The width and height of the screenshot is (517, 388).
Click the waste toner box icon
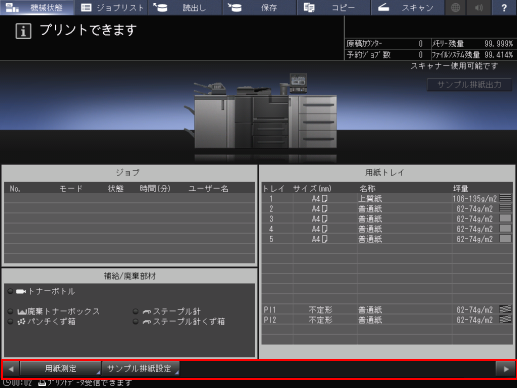click(22, 312)
